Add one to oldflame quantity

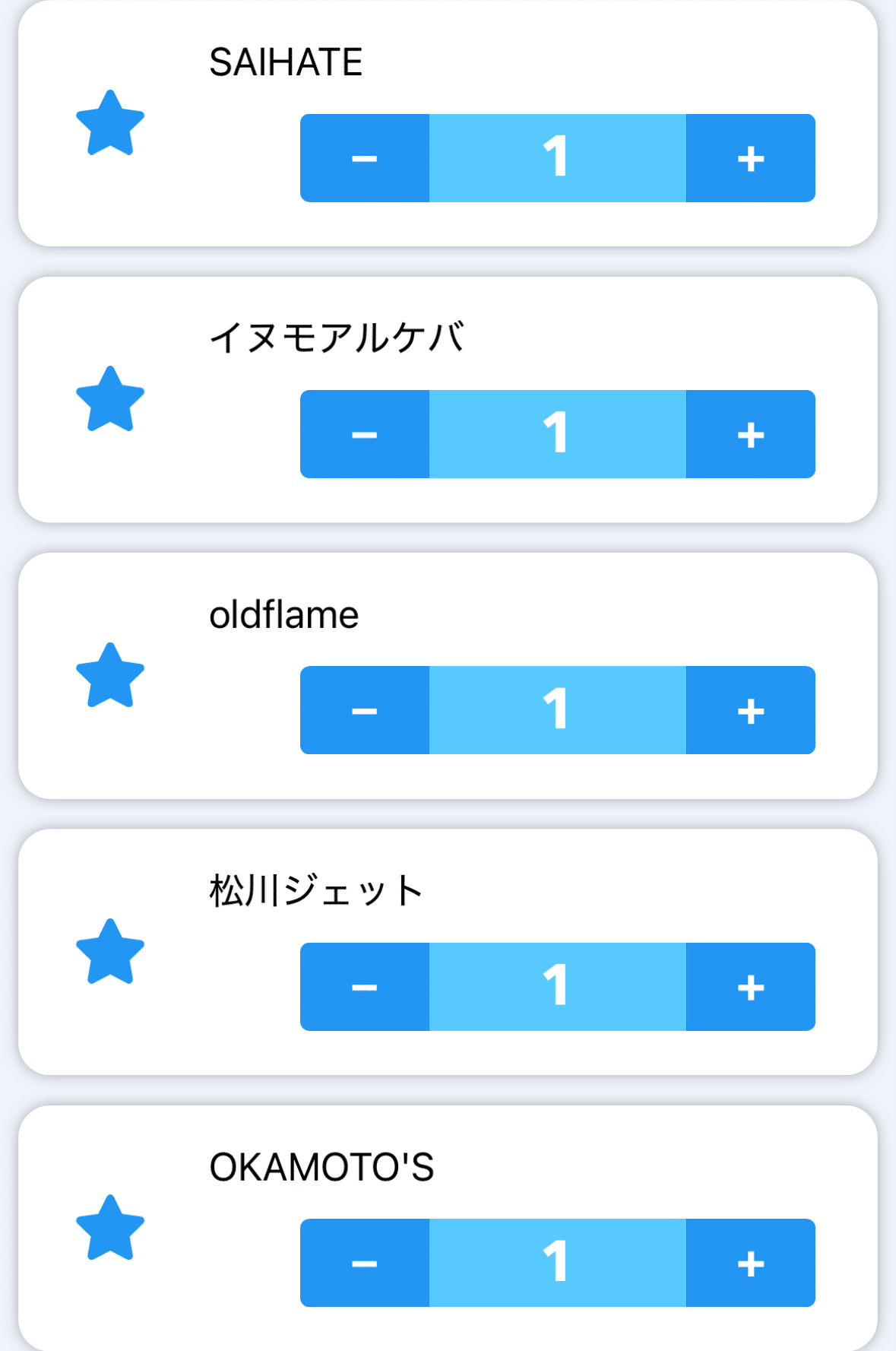click(x=750, y=710)
